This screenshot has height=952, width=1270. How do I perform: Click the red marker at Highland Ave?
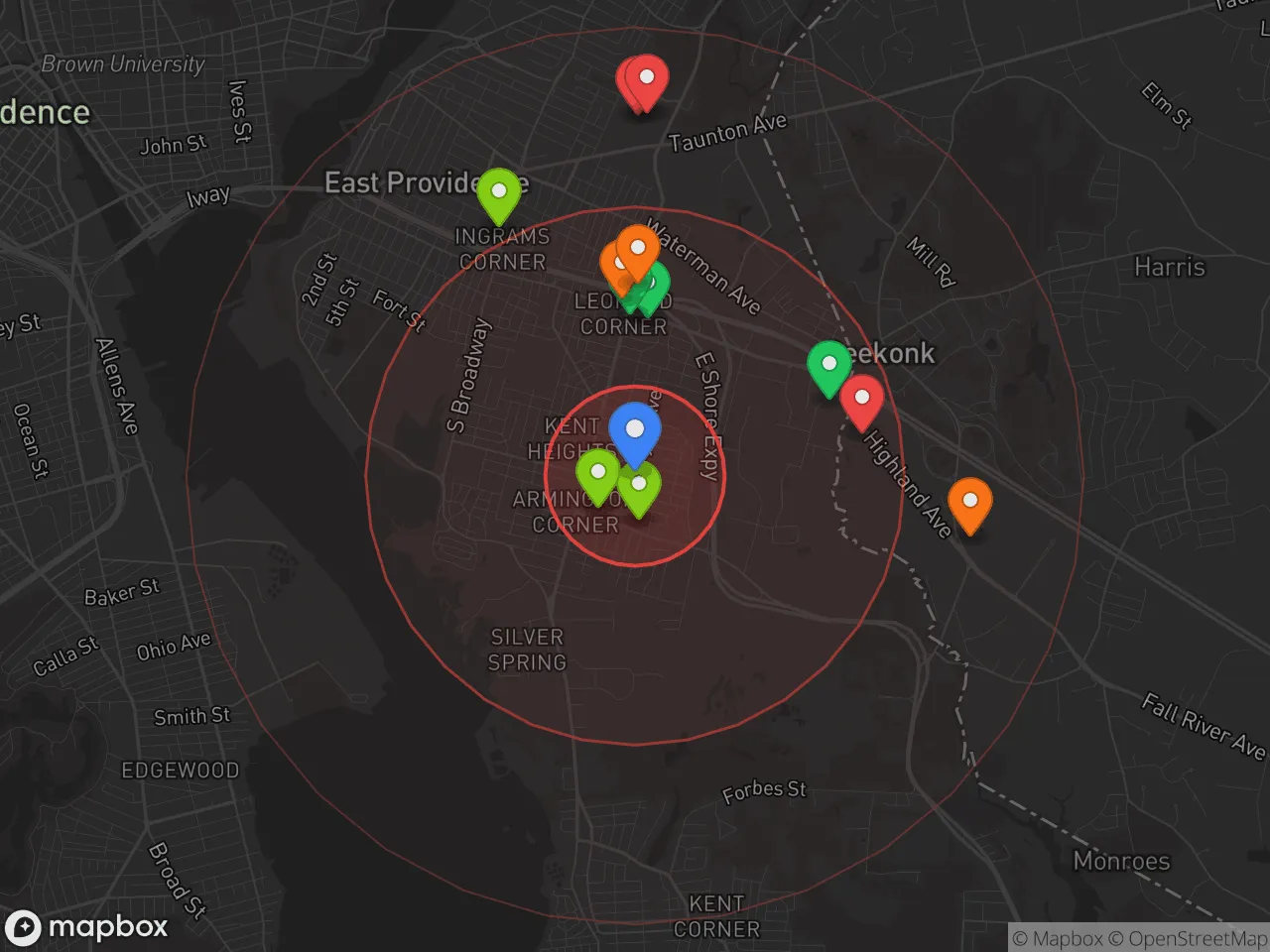tap(862, 399)
